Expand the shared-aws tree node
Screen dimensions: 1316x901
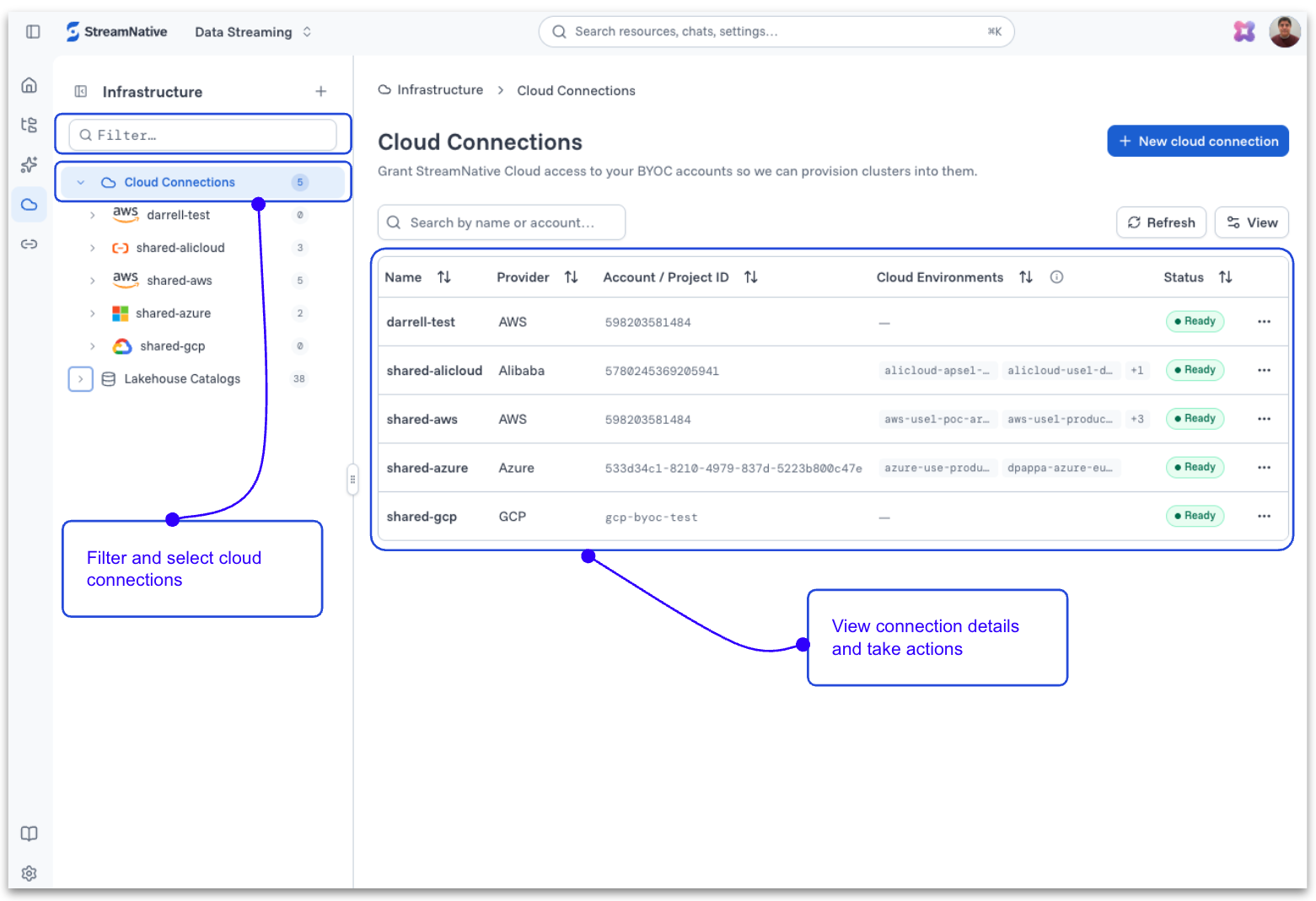(x=93, y=281)
